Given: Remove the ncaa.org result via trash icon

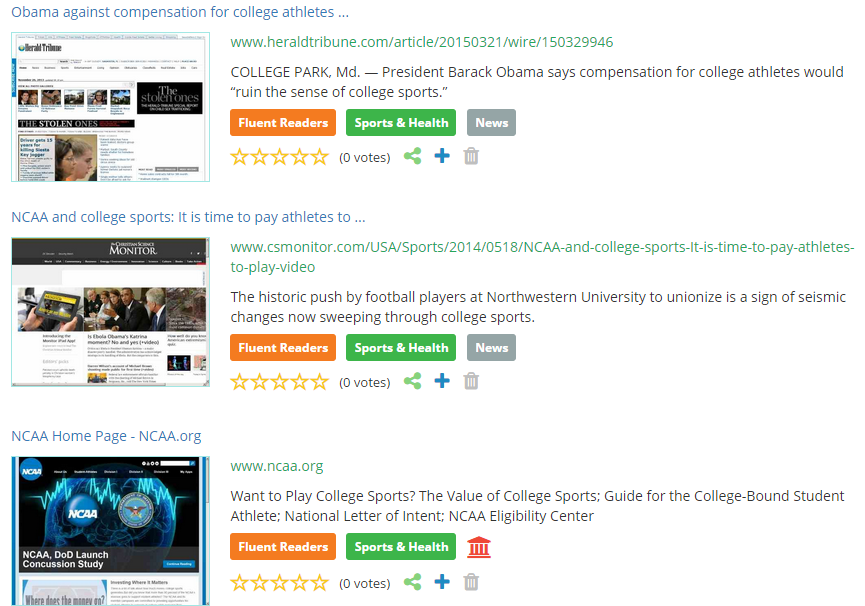Looking at the screenshot, I should click(471, 582).
